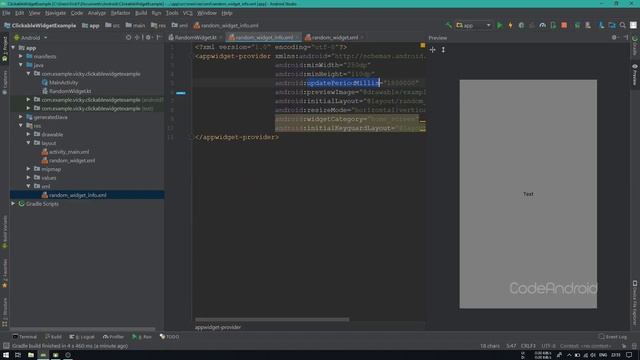Viewport: 640px width, 360px height.
Task: Click scroll-from-source target icon in Project panel
Action: click(129, 38)
